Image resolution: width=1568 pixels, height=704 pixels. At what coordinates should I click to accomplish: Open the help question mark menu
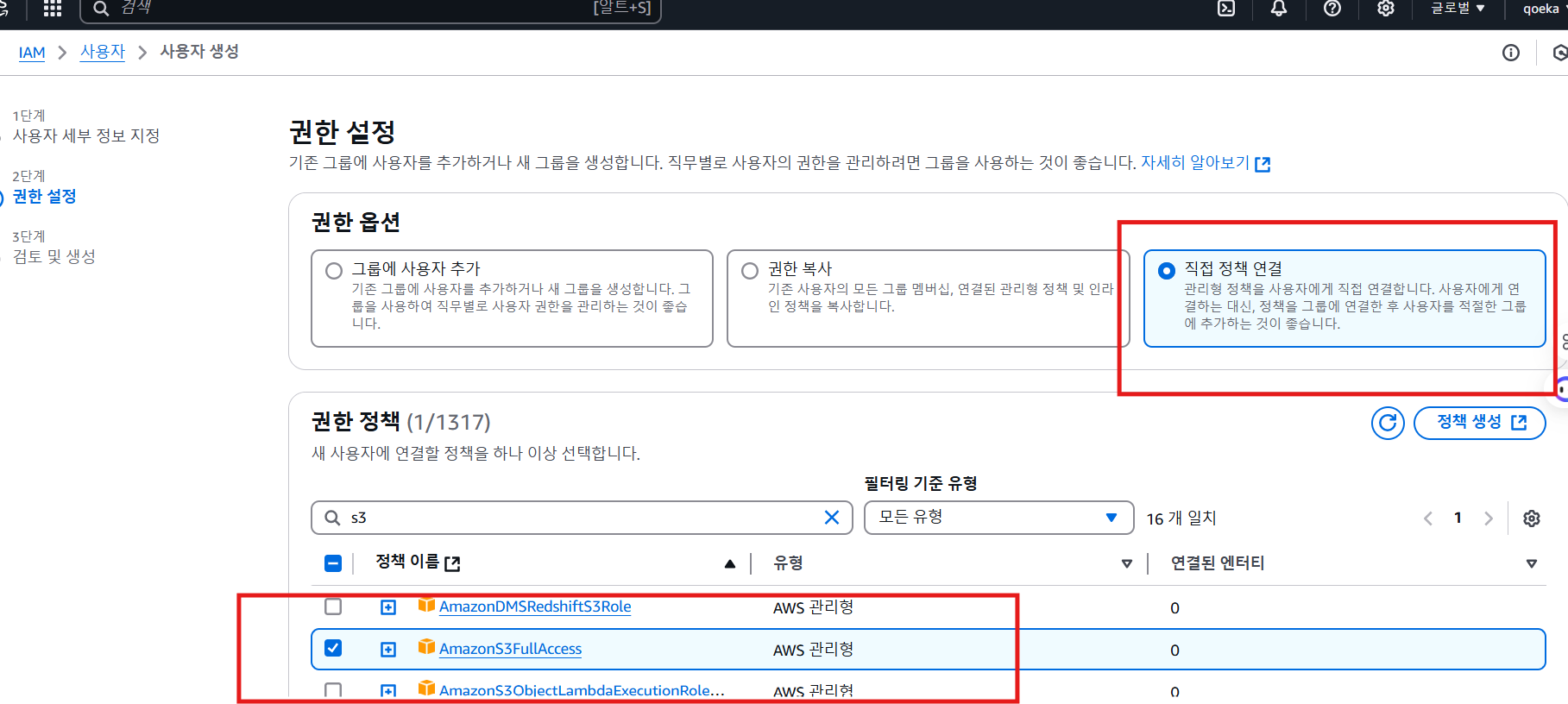coord(1332,9)
